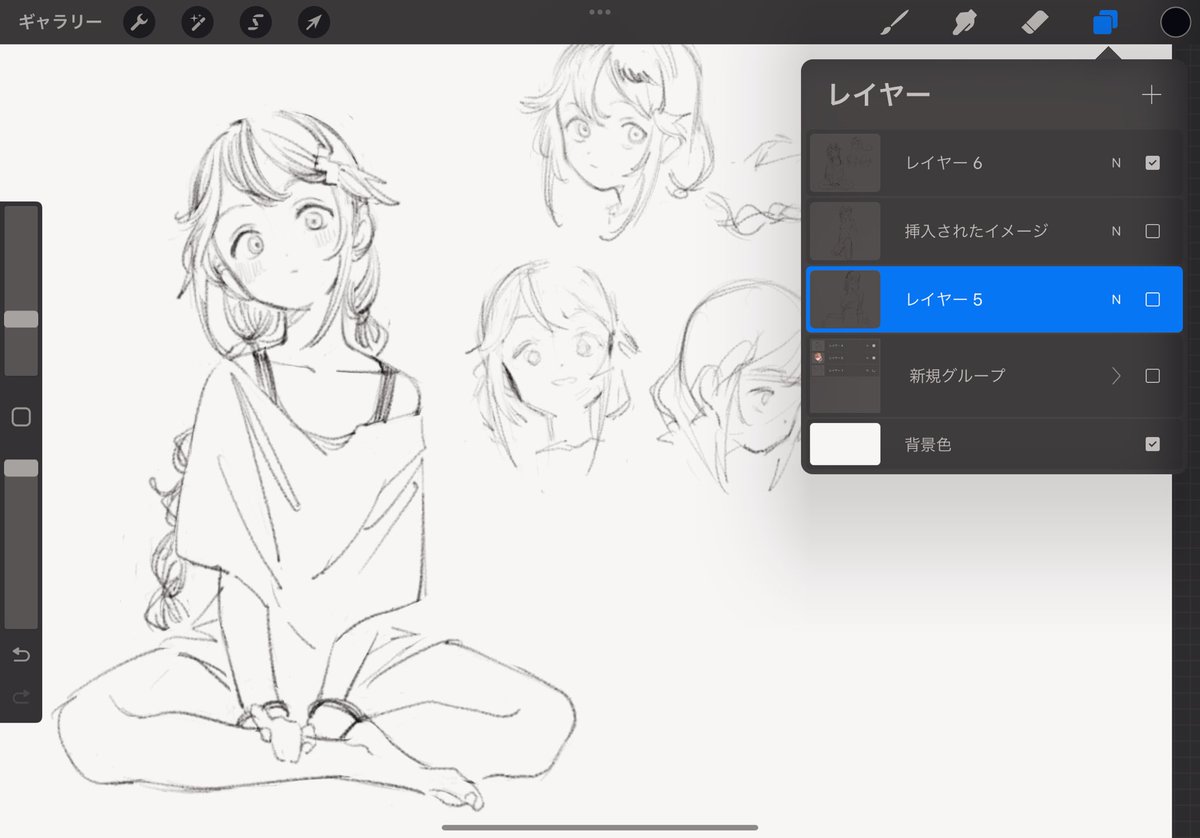Open blend mode N of レイヤー 5

click(x=1116, y=299)
